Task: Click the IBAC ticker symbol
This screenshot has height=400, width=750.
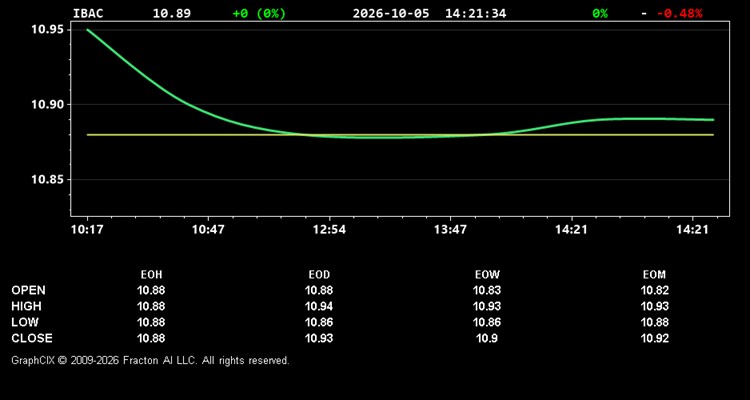Action: (88, 13)
